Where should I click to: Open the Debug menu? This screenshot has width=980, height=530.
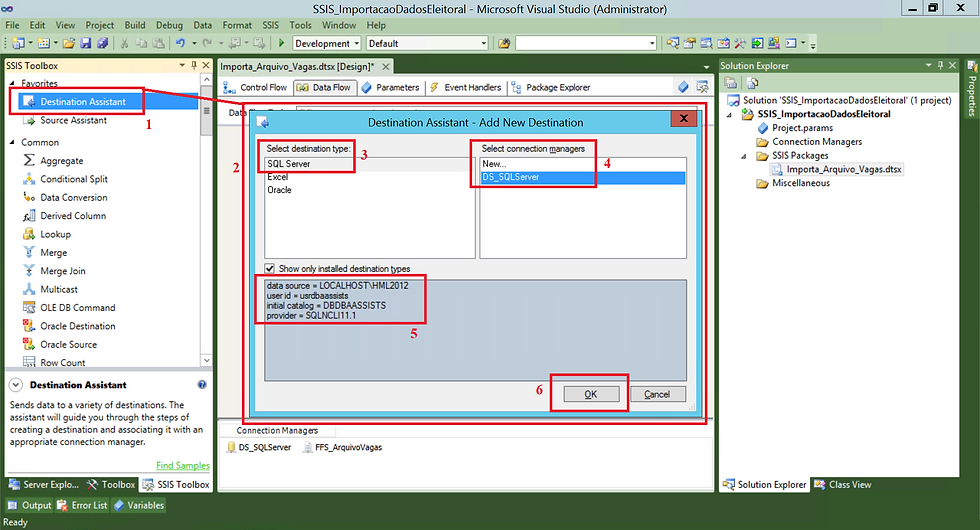(x=169, y=25)
